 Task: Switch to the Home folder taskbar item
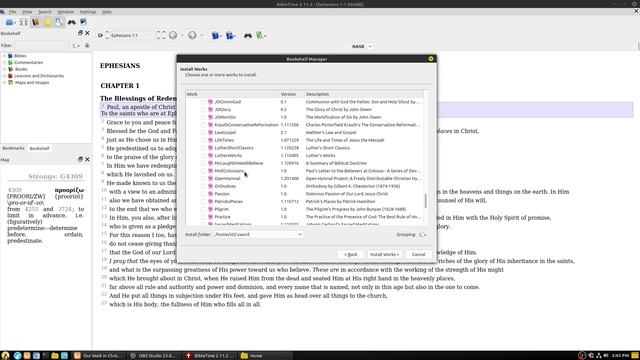point(265,356)
